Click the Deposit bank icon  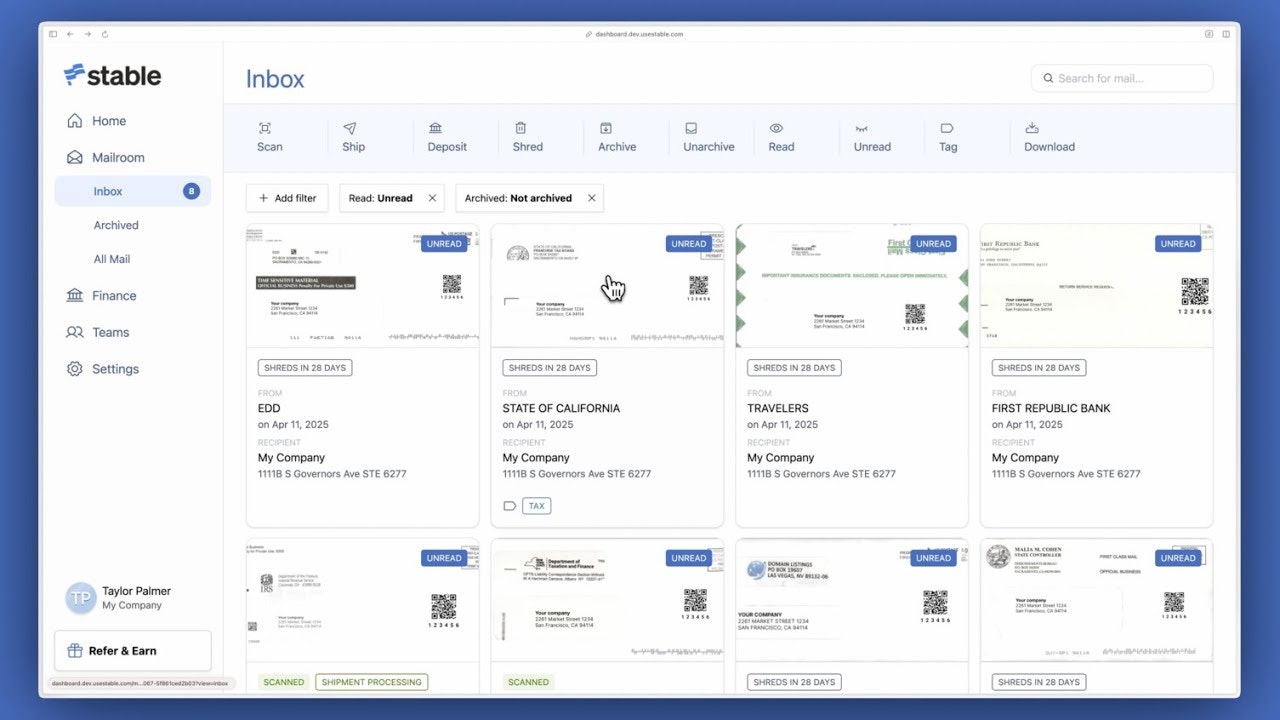[435, 128]
